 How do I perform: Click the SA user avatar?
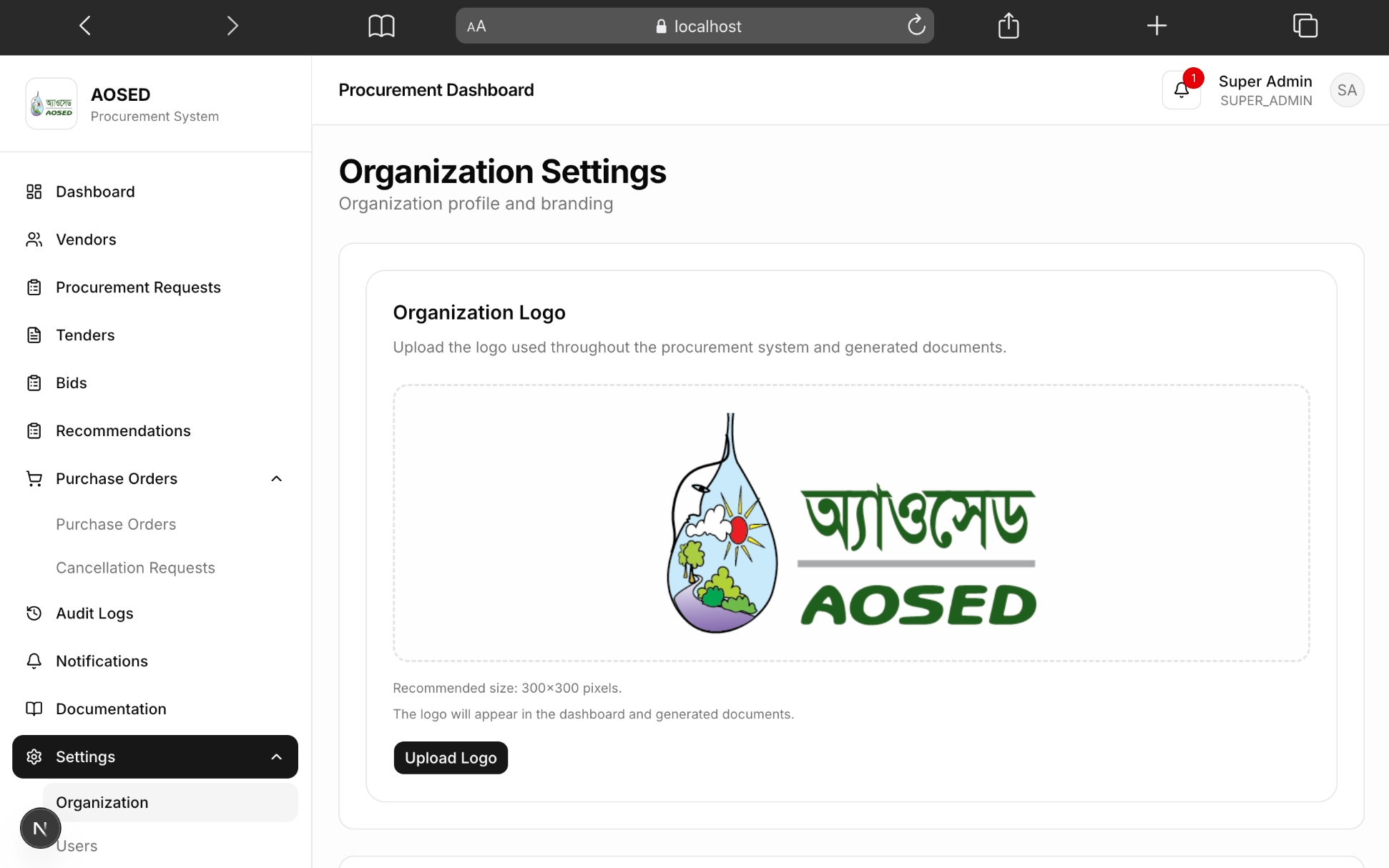tap(1347, 90)
